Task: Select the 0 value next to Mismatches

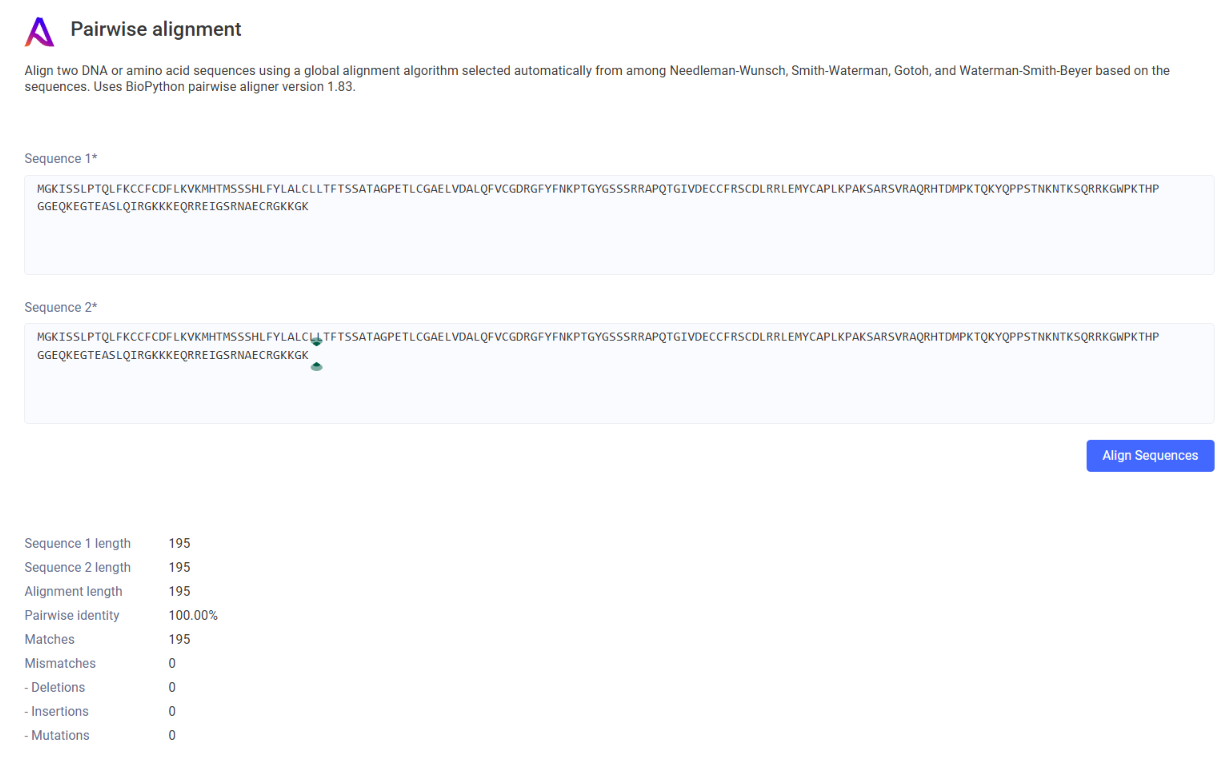Action: click(172, 663)
